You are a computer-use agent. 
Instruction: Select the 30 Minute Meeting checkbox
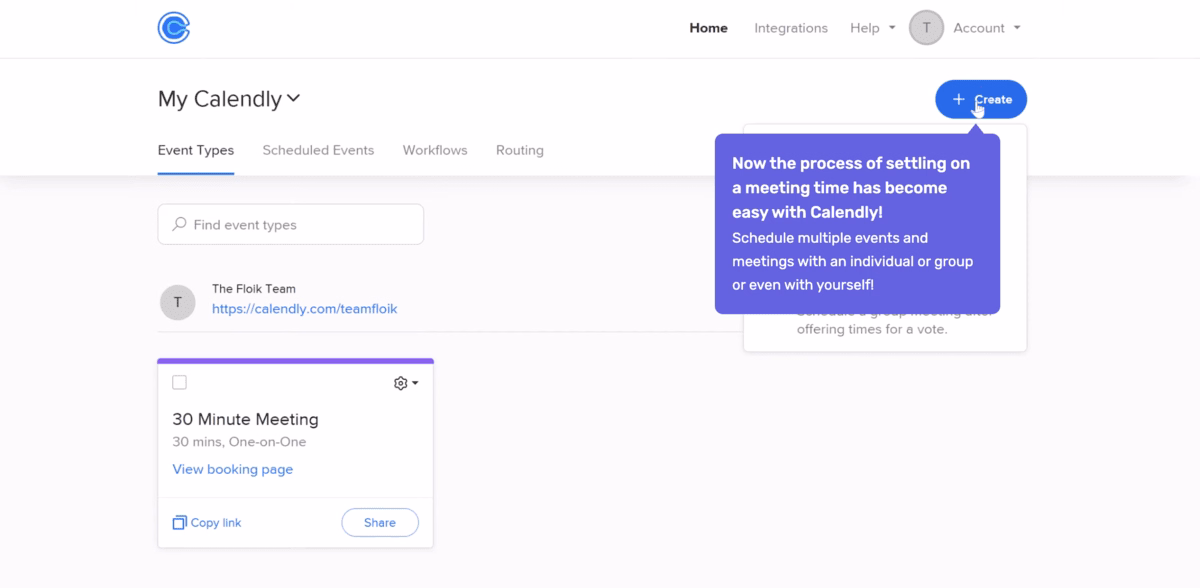pos(179,382)
